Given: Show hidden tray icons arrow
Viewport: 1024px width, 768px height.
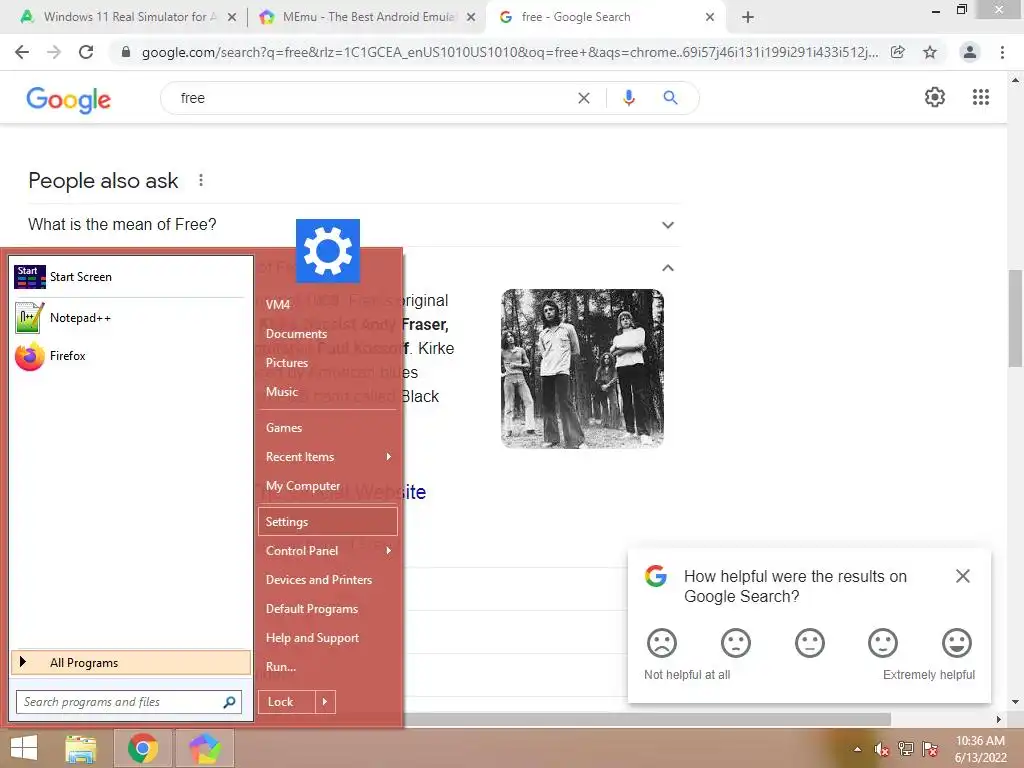Looking at the screenshot, I should [x=857, y=749].
